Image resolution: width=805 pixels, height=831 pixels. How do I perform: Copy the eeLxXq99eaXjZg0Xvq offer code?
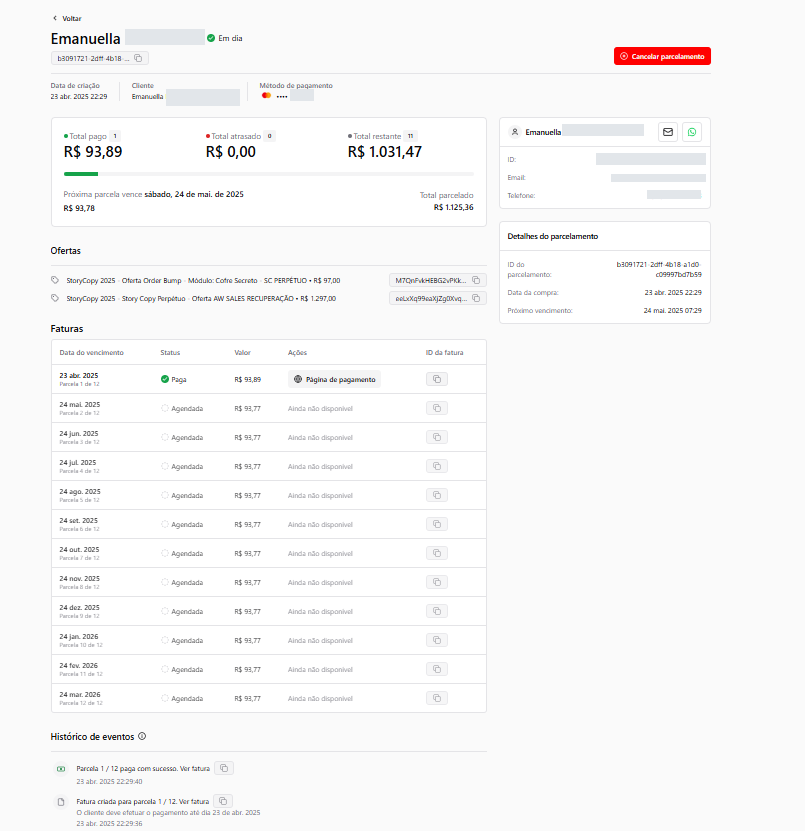pos(476,298)
